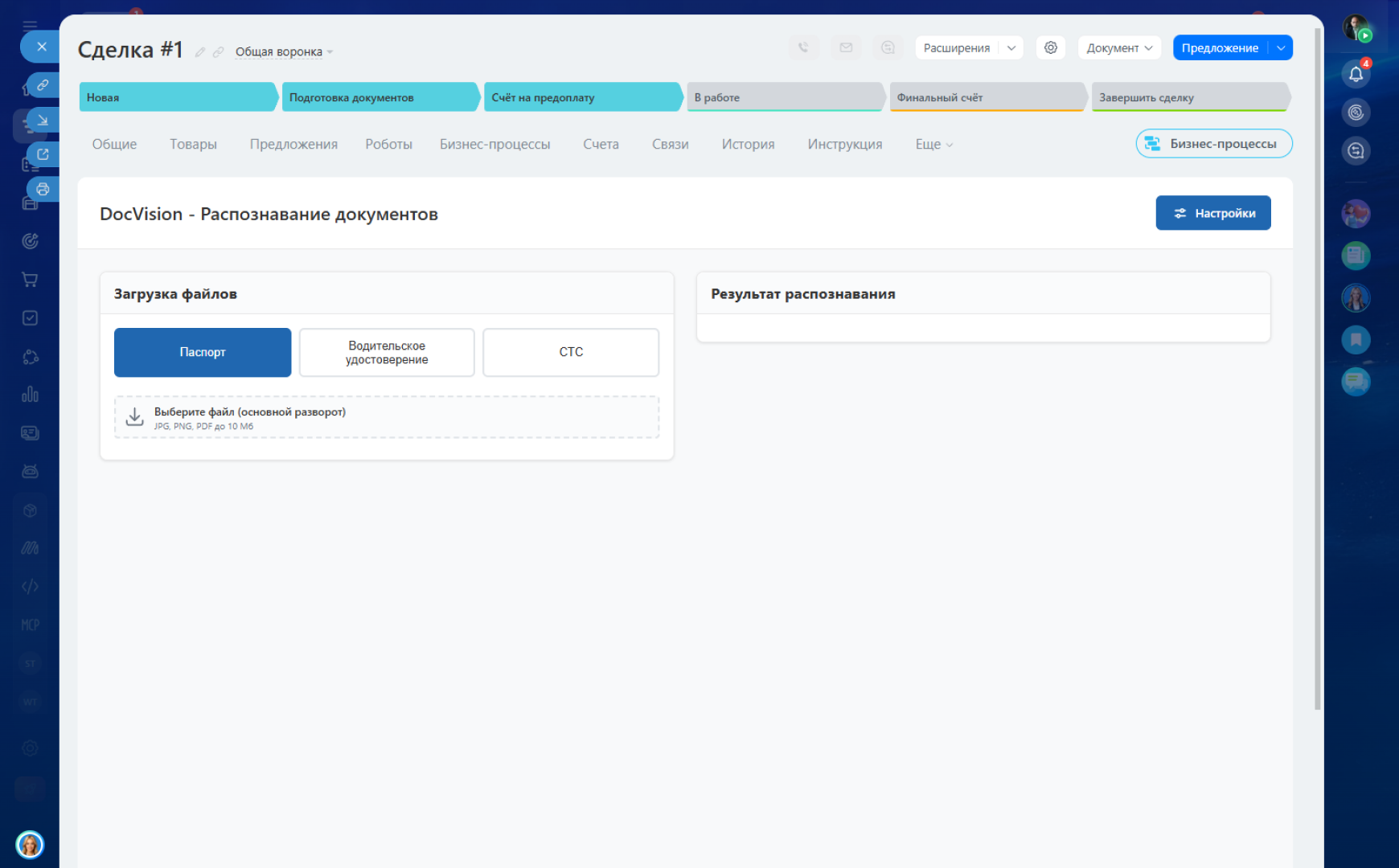1399x868 pixels.
Task: Click the MCP item in left sidebar
Action: pos(30,625)
